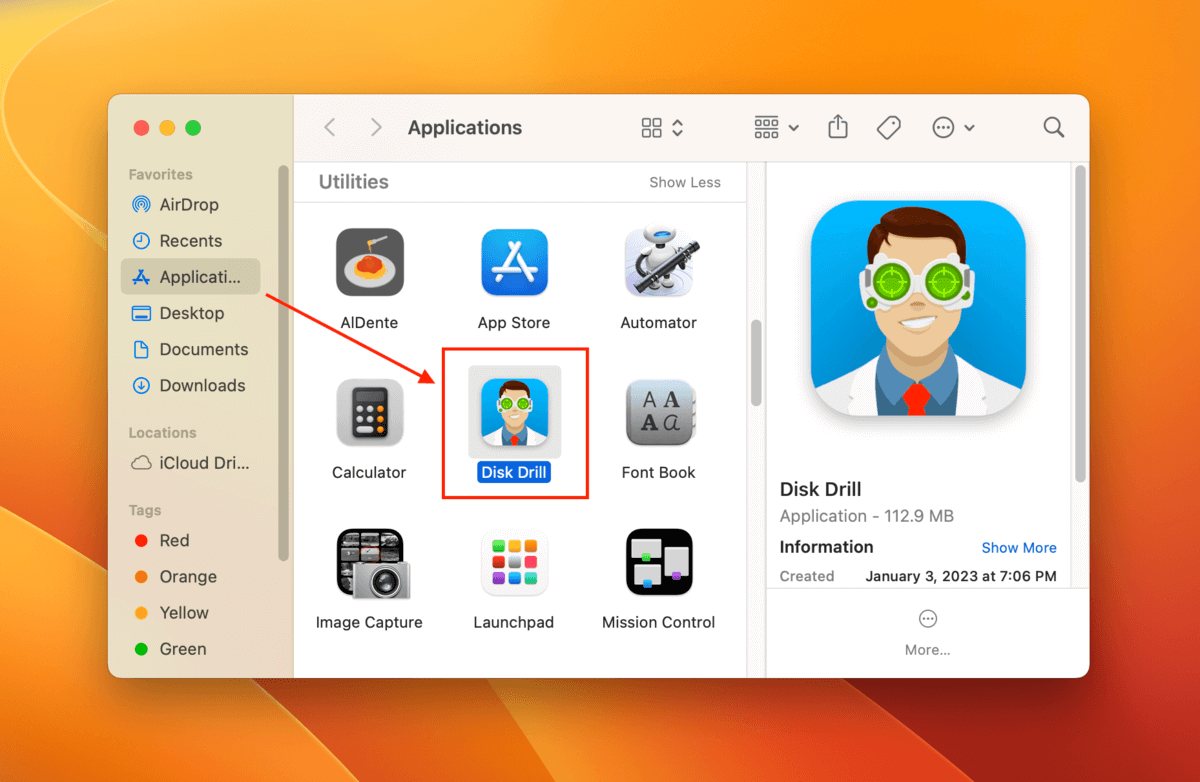Click the creation date January 3, 2023
This screenshot has height=782, width=1200.
960,576
